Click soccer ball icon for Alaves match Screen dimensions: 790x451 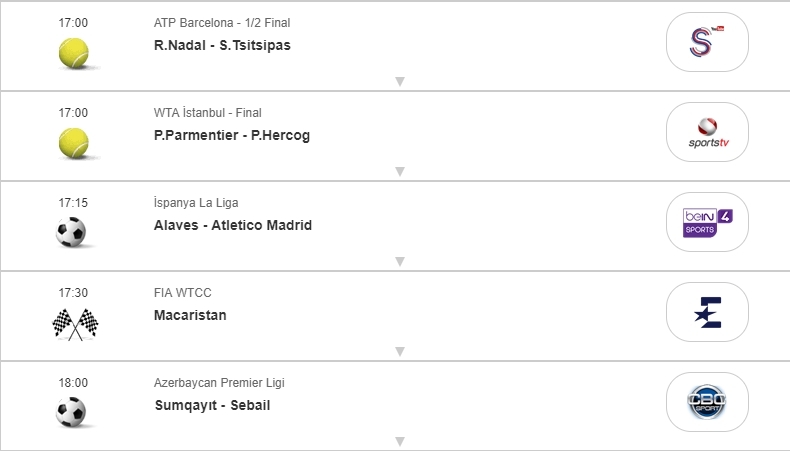(x=72, y=232)
